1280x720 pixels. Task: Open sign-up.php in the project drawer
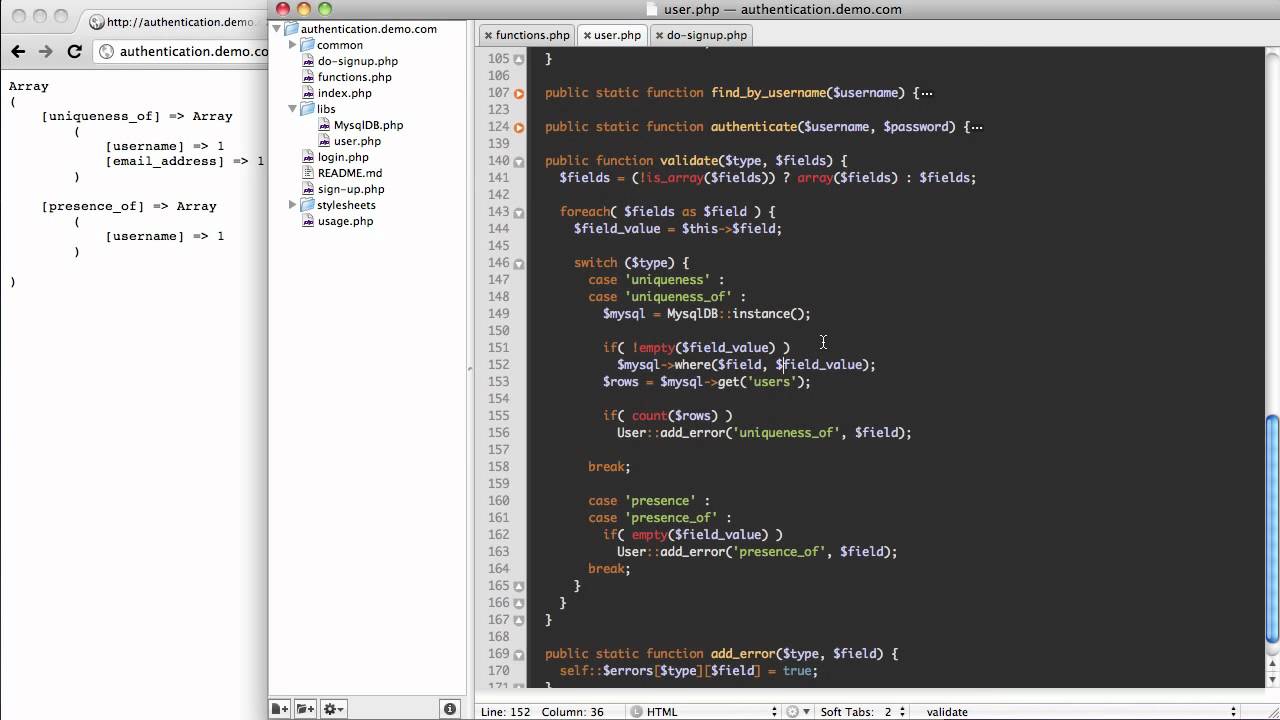(351, 189)
